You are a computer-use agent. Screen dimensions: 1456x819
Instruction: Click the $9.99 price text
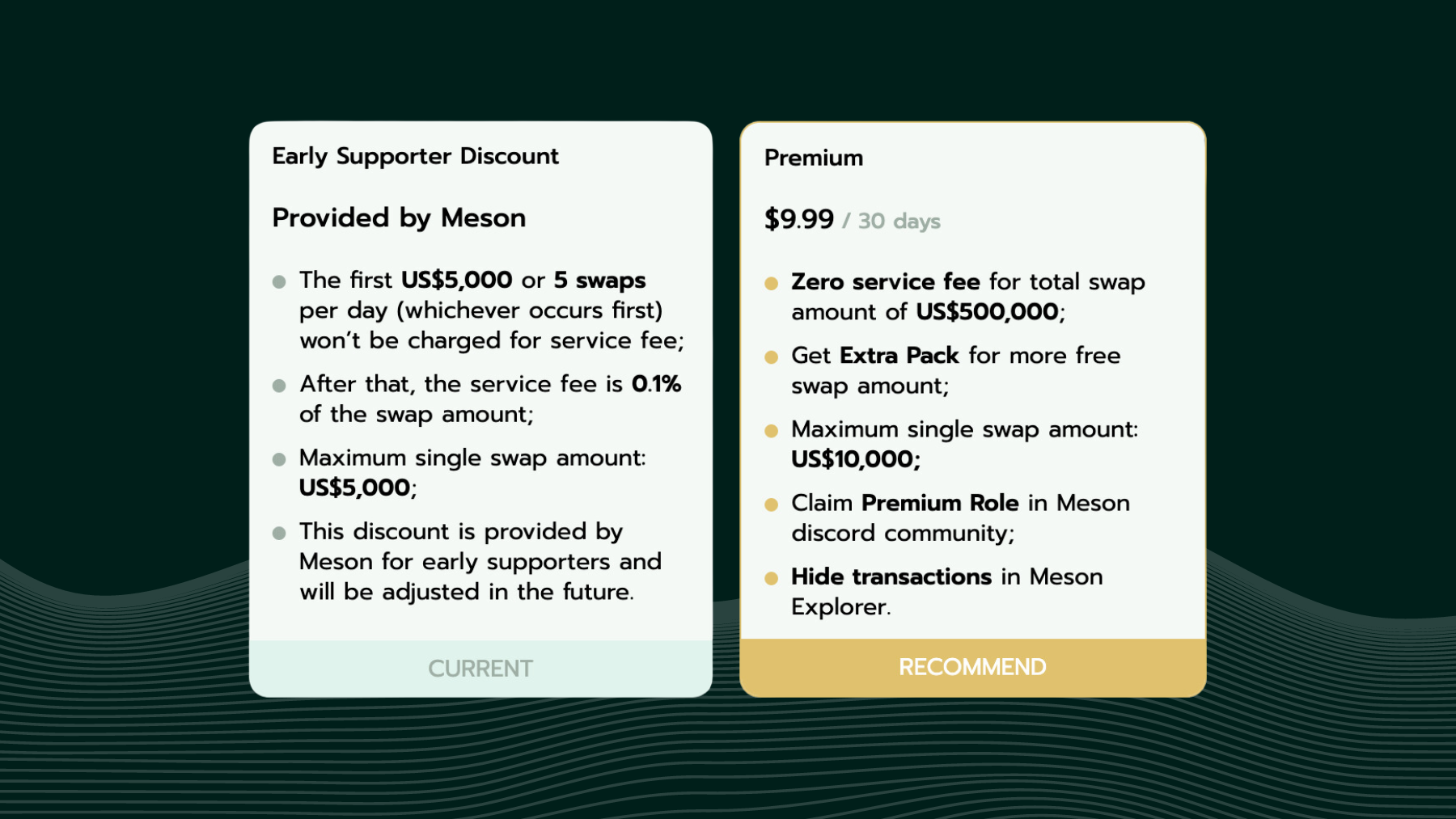click(x=799, y=219)
